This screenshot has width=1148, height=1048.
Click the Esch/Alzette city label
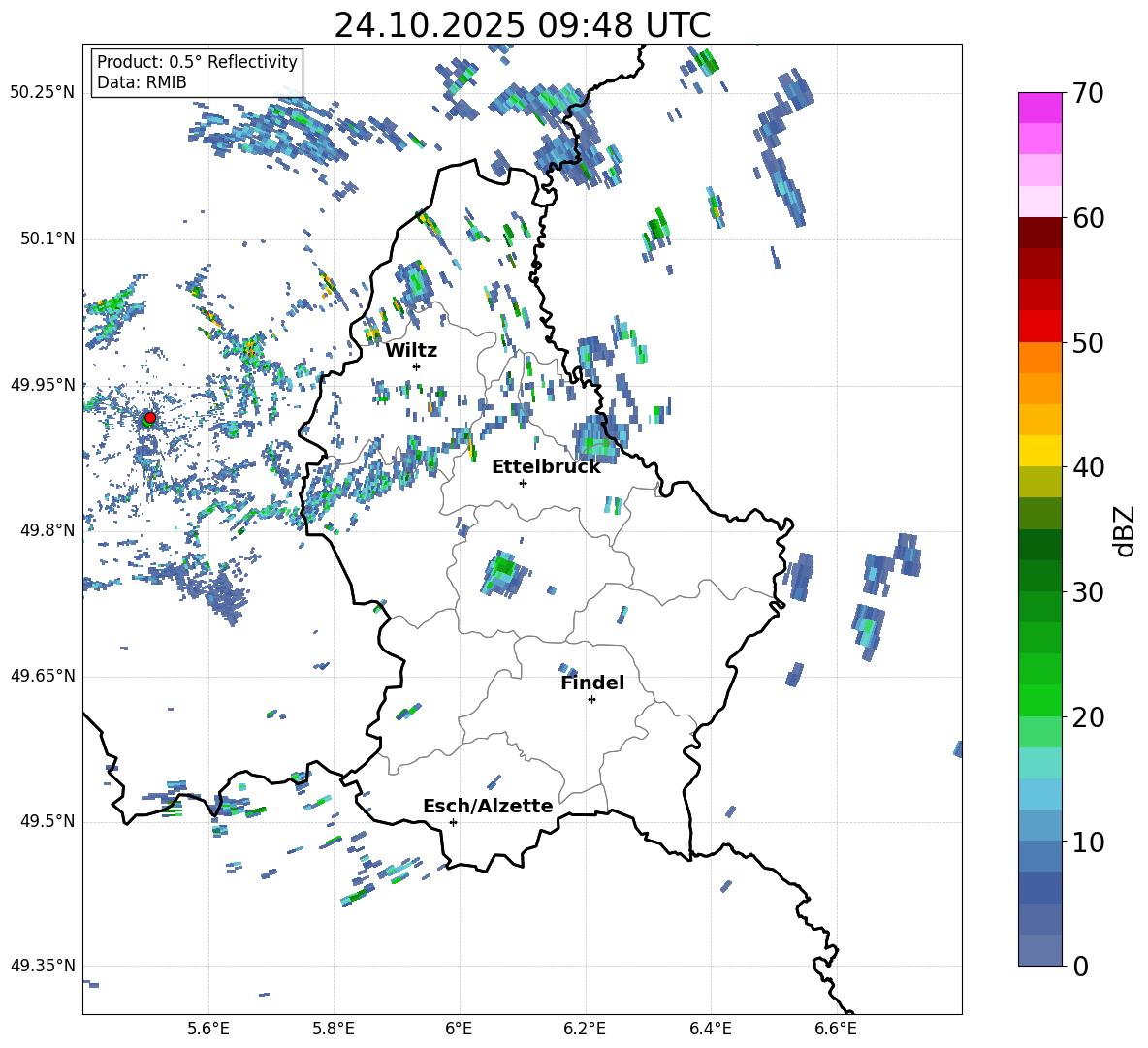coord(488,806)
